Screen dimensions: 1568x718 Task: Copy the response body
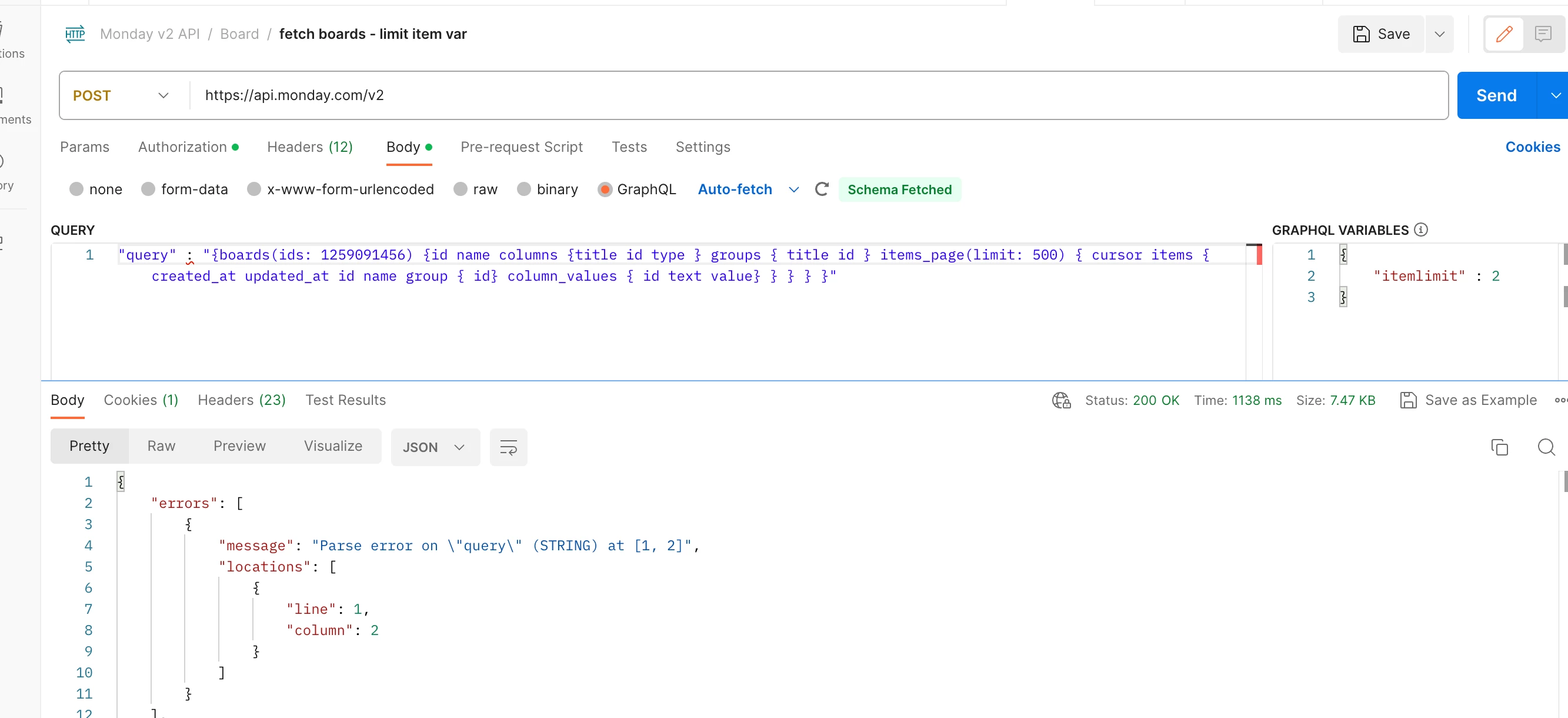[1499, 447]
